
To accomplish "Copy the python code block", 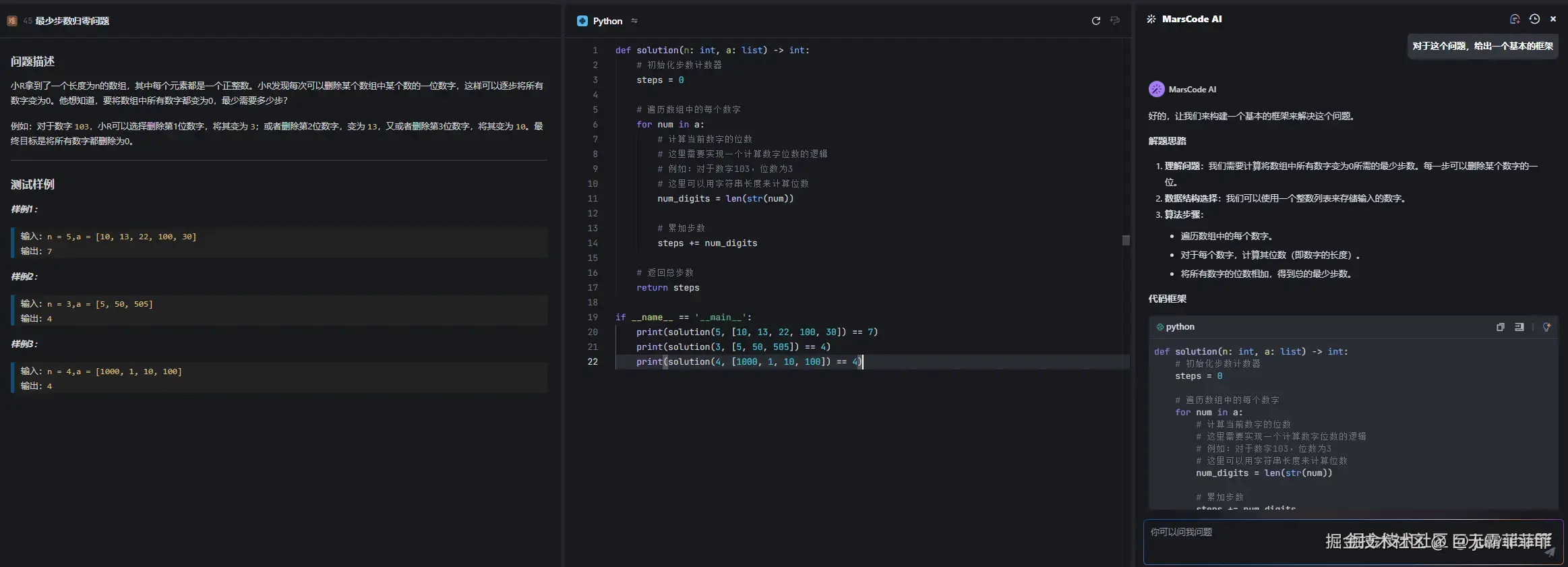I will 1501,327.
